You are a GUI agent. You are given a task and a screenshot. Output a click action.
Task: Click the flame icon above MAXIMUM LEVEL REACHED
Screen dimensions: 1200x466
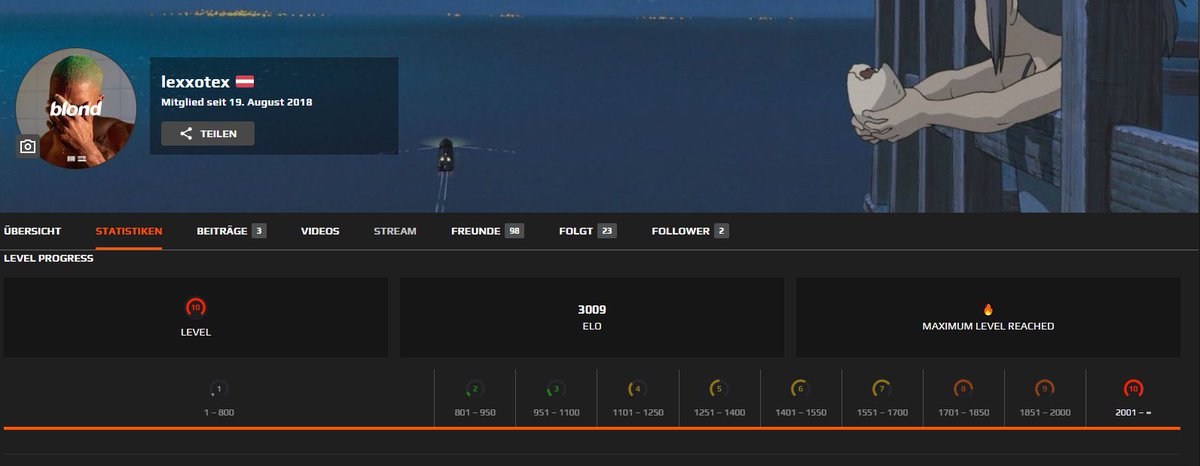(988, 310)
